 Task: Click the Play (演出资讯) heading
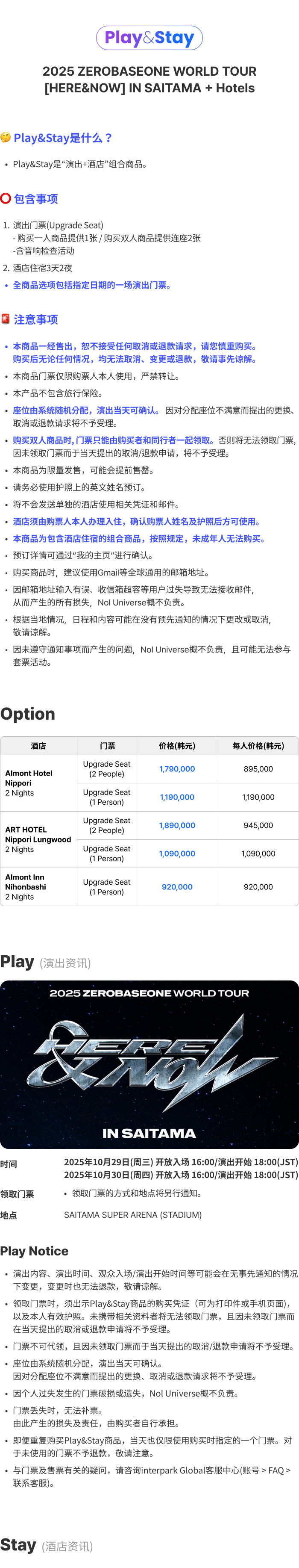coord(46,962)
